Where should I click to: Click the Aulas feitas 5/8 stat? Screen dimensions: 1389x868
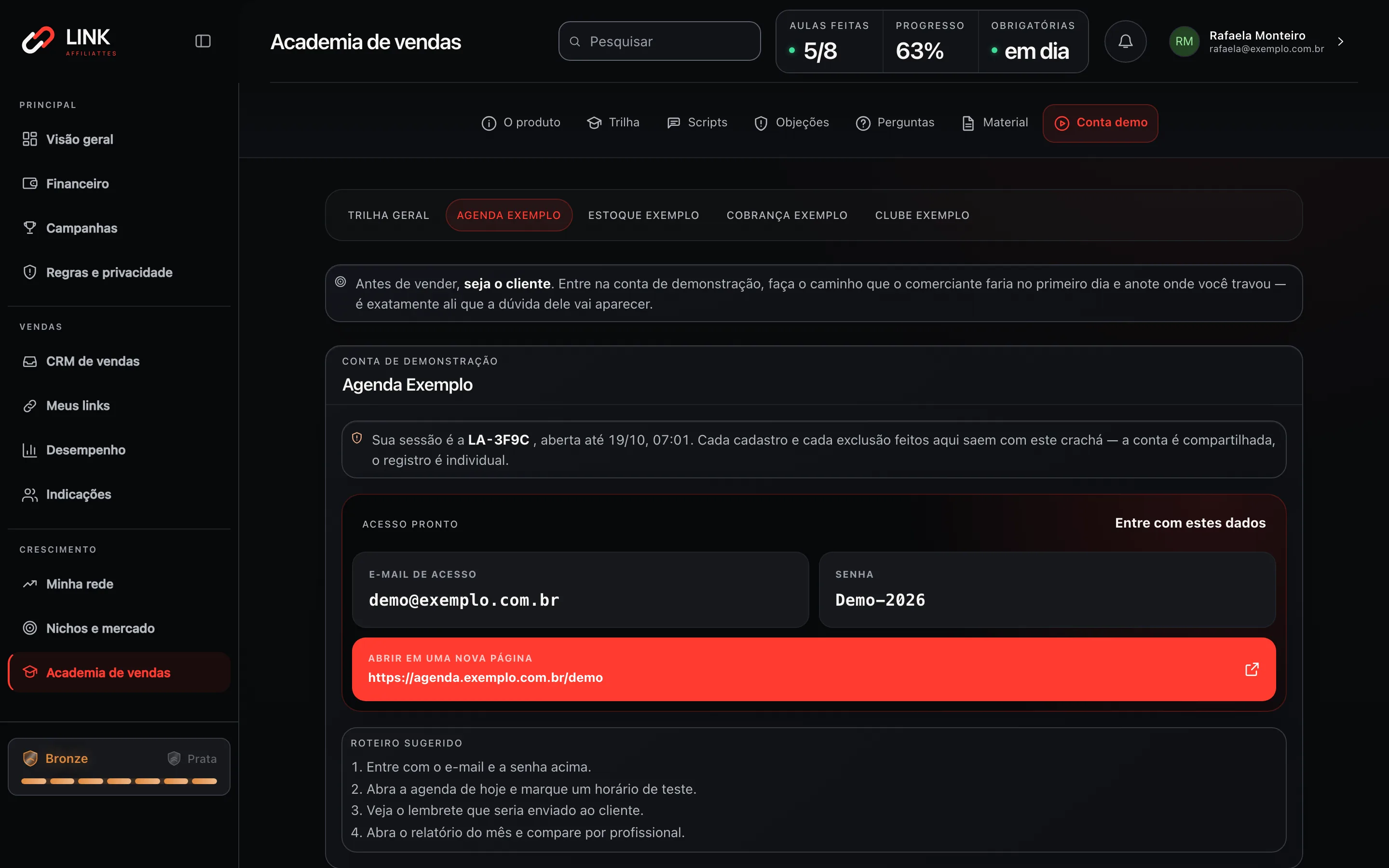[x=829, y=41]
